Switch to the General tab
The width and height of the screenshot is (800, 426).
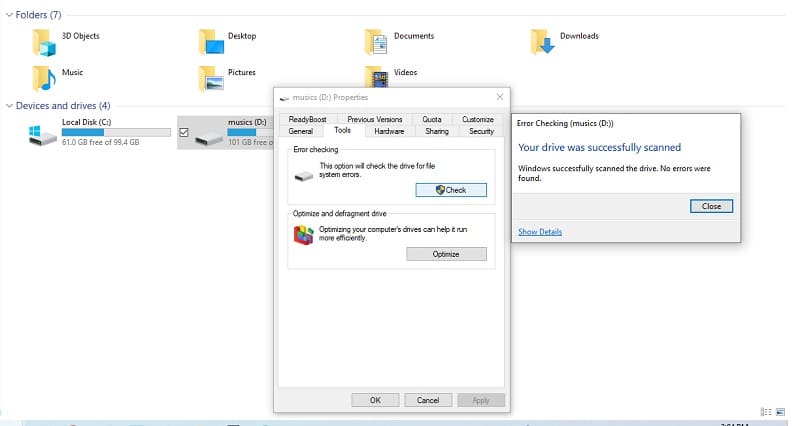pos(301,131)
